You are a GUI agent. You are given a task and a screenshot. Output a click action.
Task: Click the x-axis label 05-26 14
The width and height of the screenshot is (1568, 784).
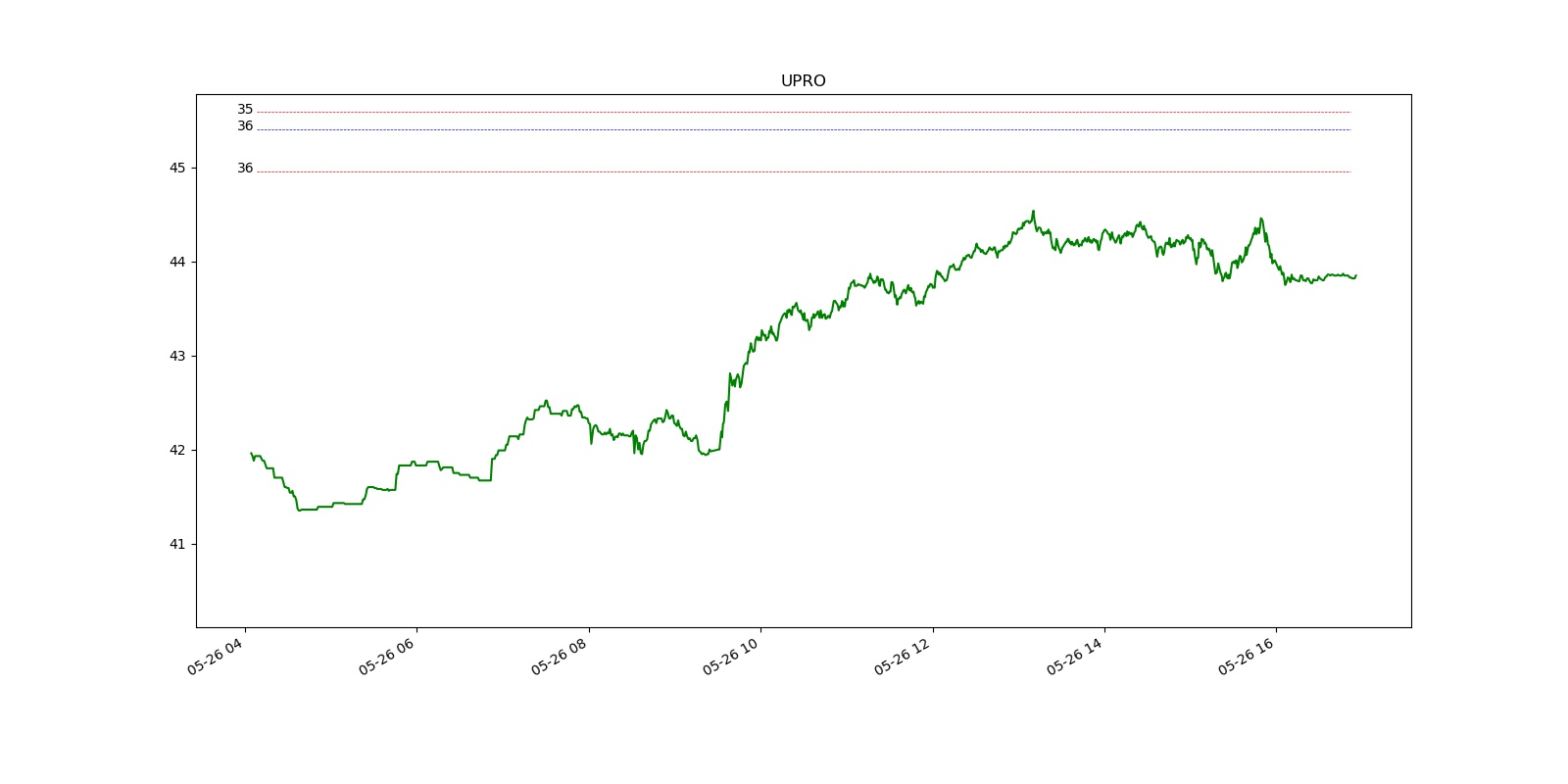[x=1075, y=656]
